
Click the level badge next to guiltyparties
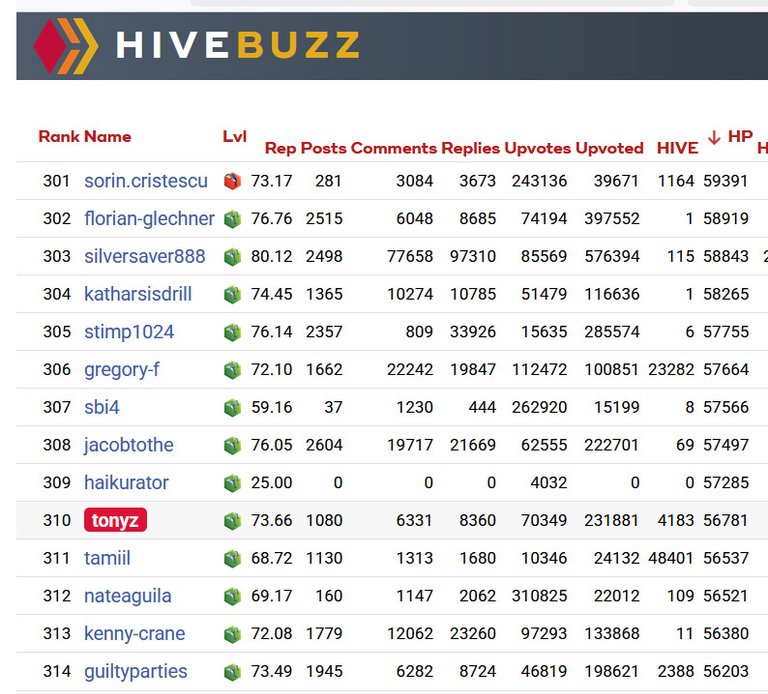(x=232, y=671)
